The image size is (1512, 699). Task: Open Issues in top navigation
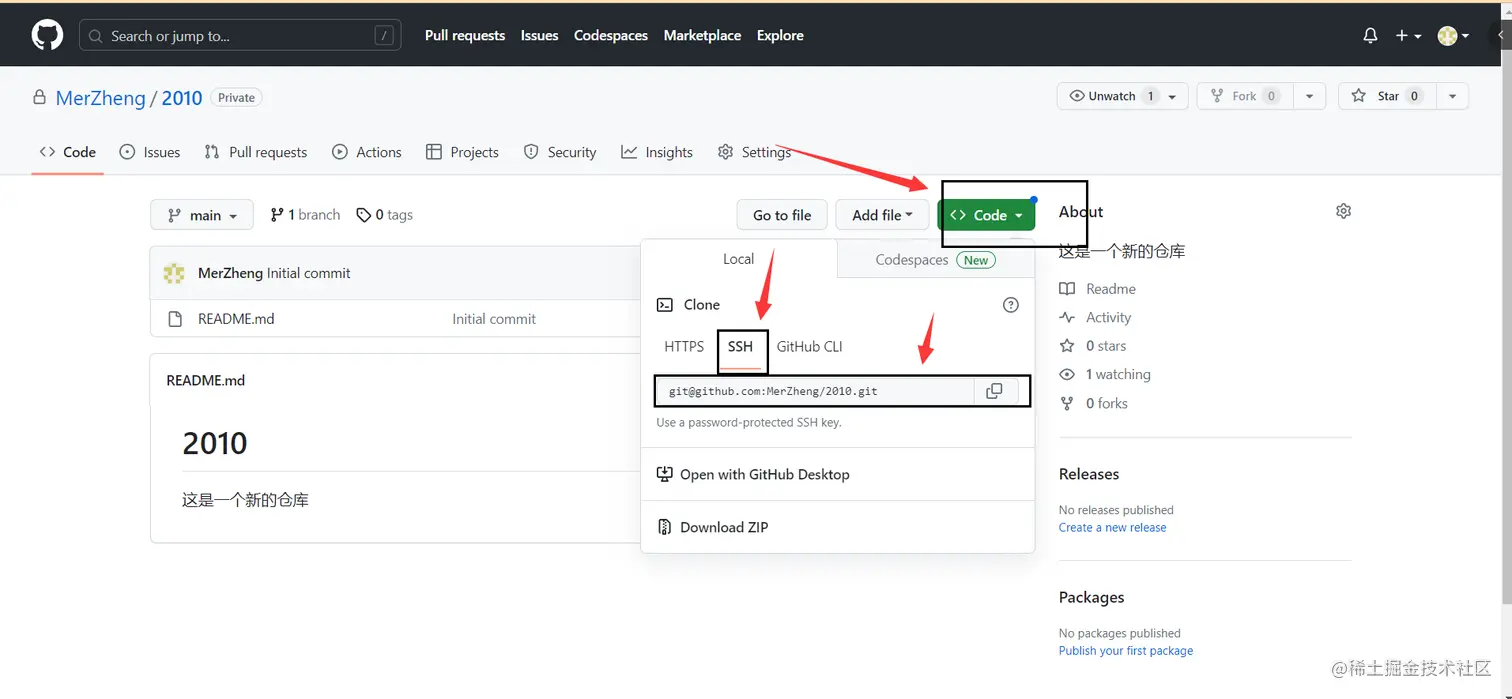click(x=540, y=35)
